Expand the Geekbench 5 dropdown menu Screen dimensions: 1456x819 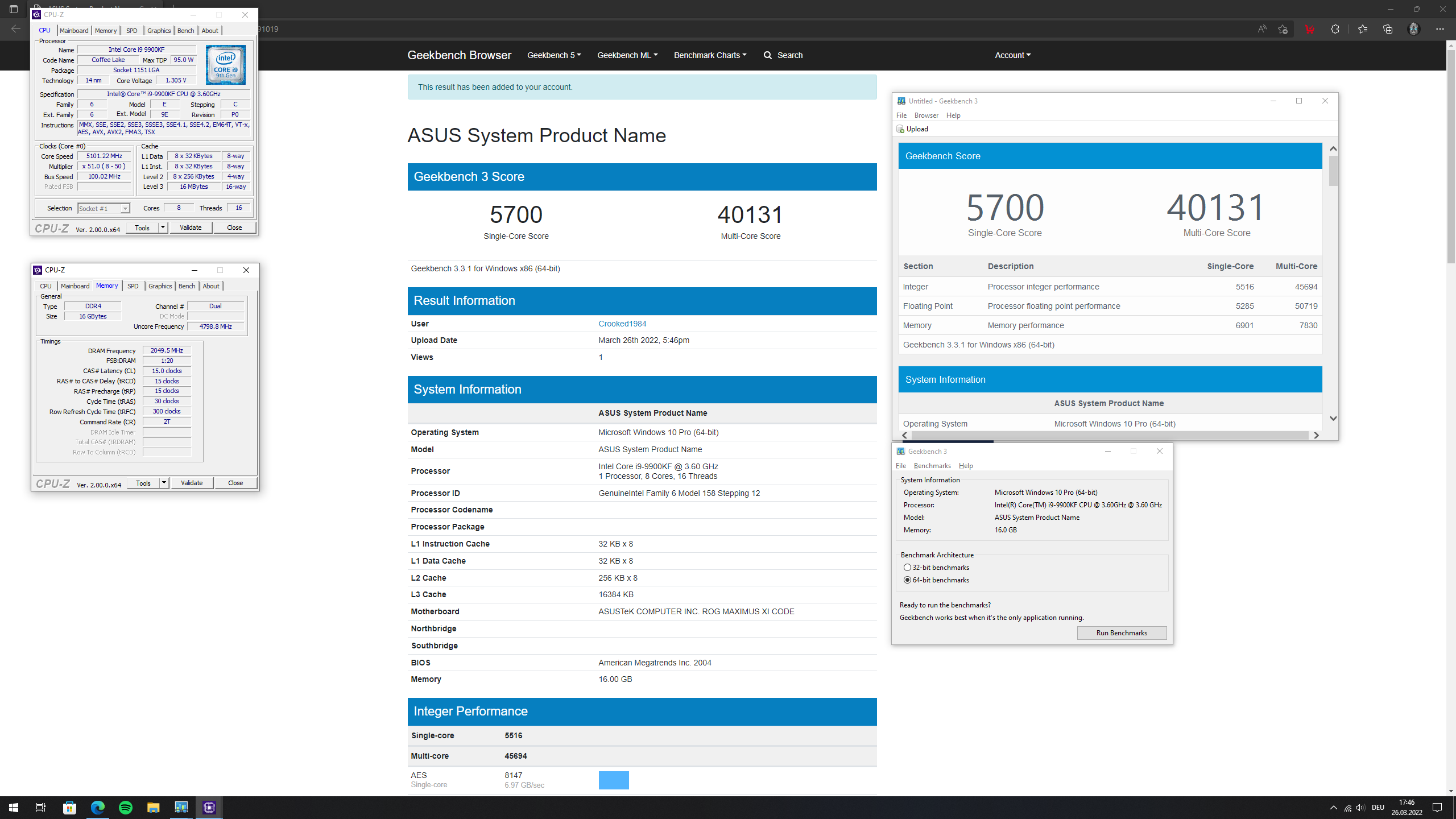tap(554, 55)
